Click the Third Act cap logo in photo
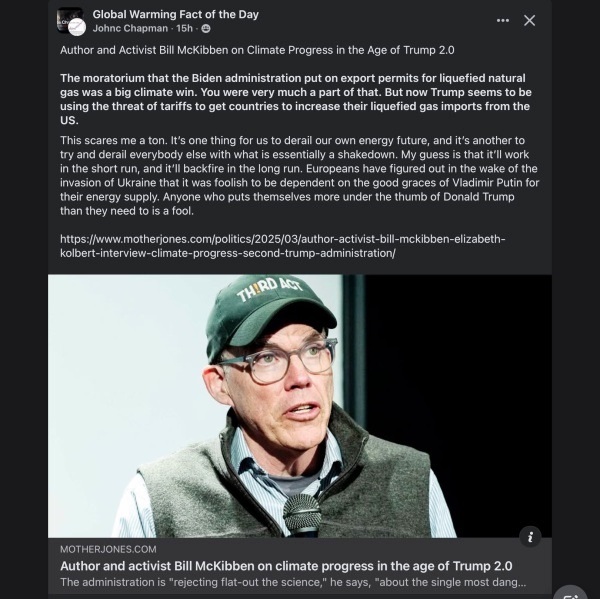 tap(263, 290)
